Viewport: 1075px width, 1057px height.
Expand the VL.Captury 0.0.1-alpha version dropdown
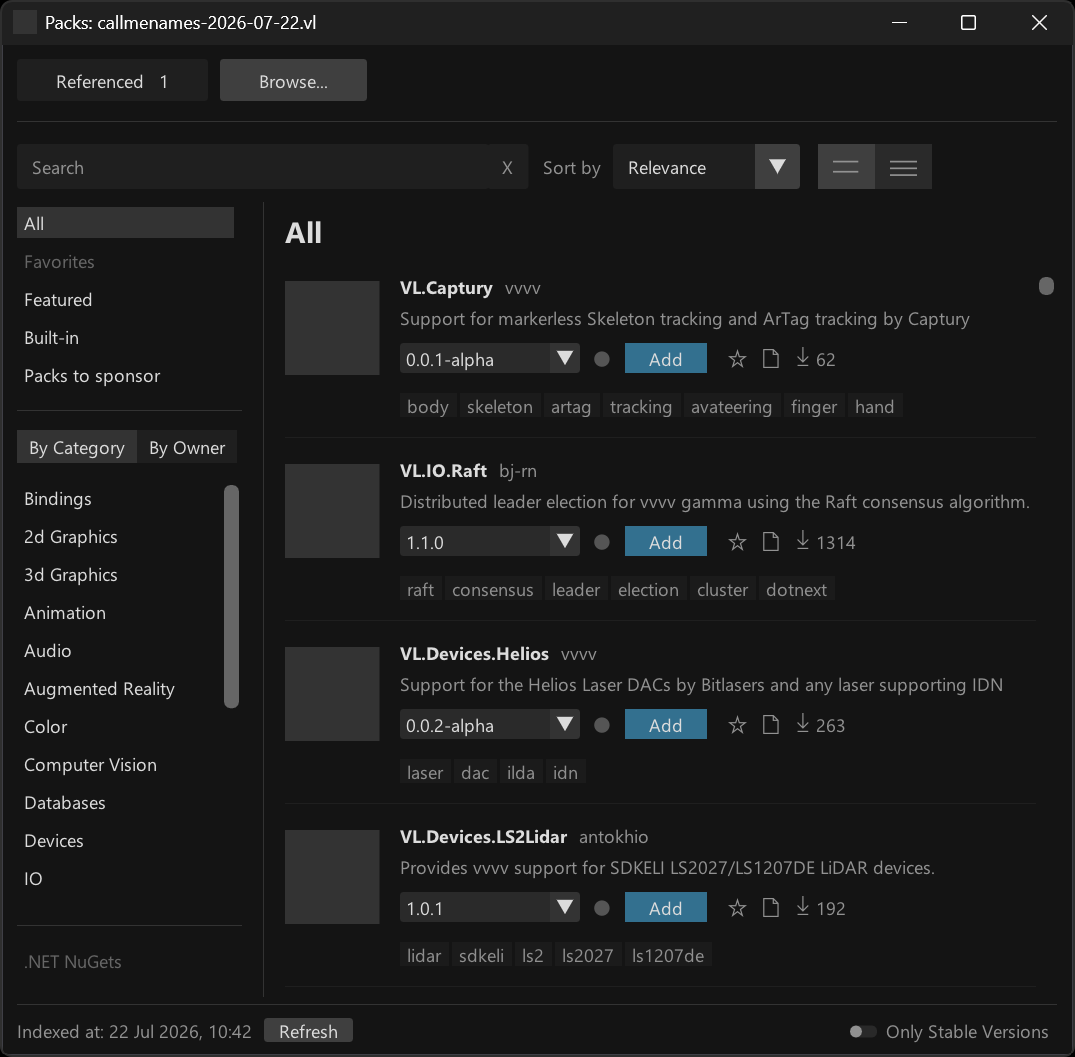[x=490, y=359]
